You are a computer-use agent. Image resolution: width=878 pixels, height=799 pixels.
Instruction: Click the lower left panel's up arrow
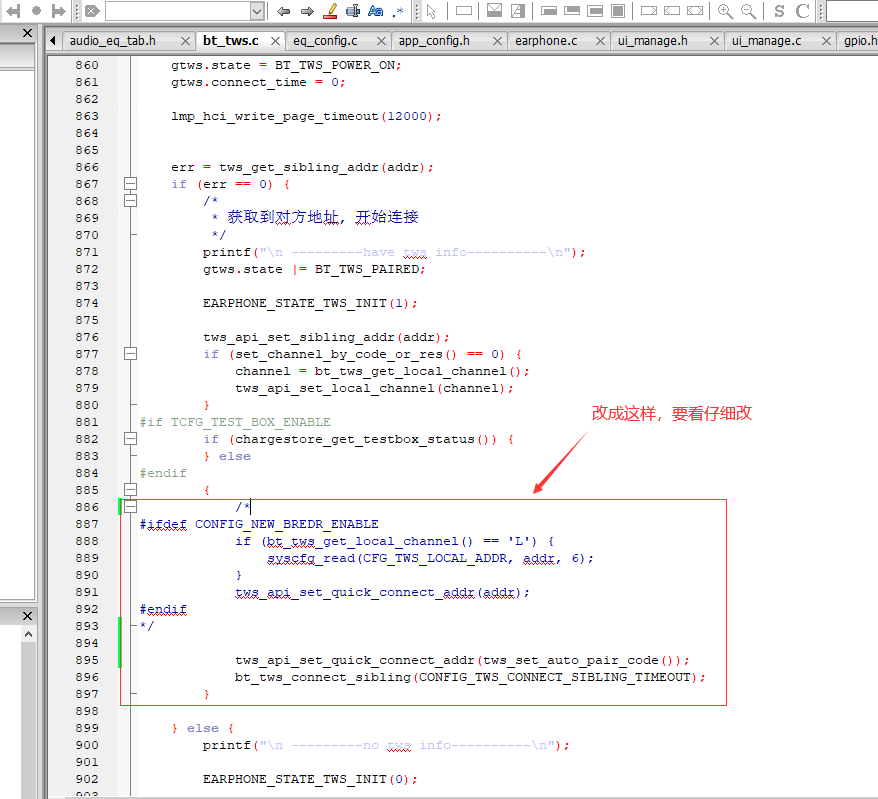28,634
